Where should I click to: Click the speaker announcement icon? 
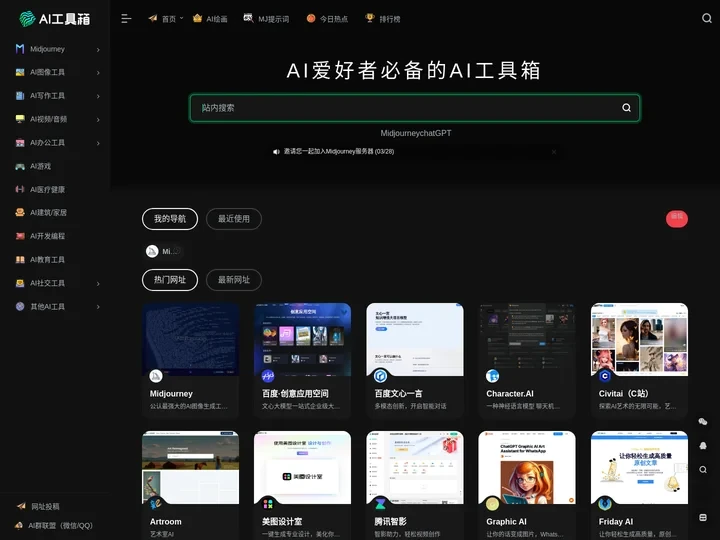[276, 152]
